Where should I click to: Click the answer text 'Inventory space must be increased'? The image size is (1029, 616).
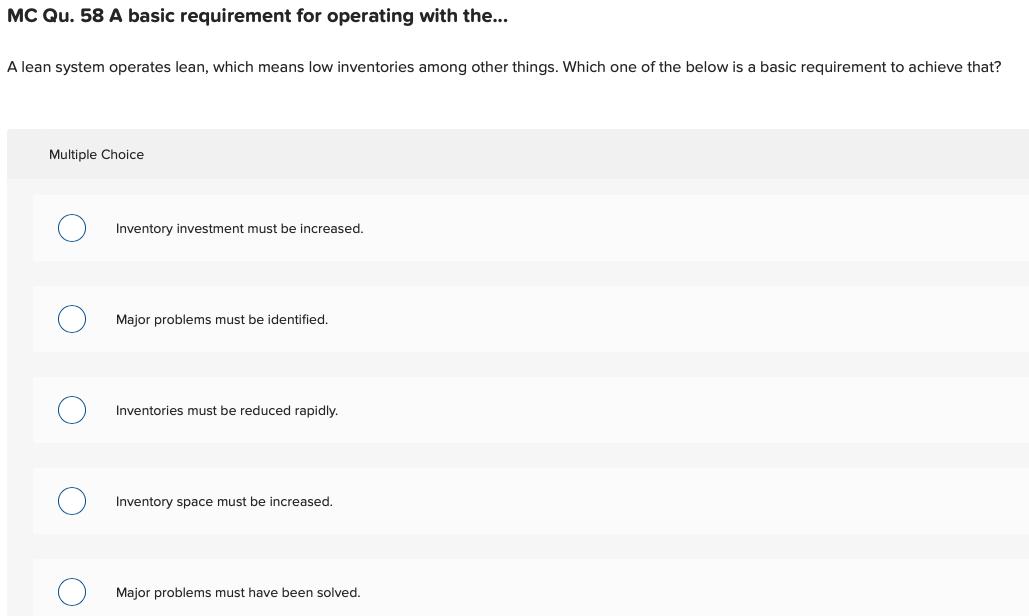(224, 501)
